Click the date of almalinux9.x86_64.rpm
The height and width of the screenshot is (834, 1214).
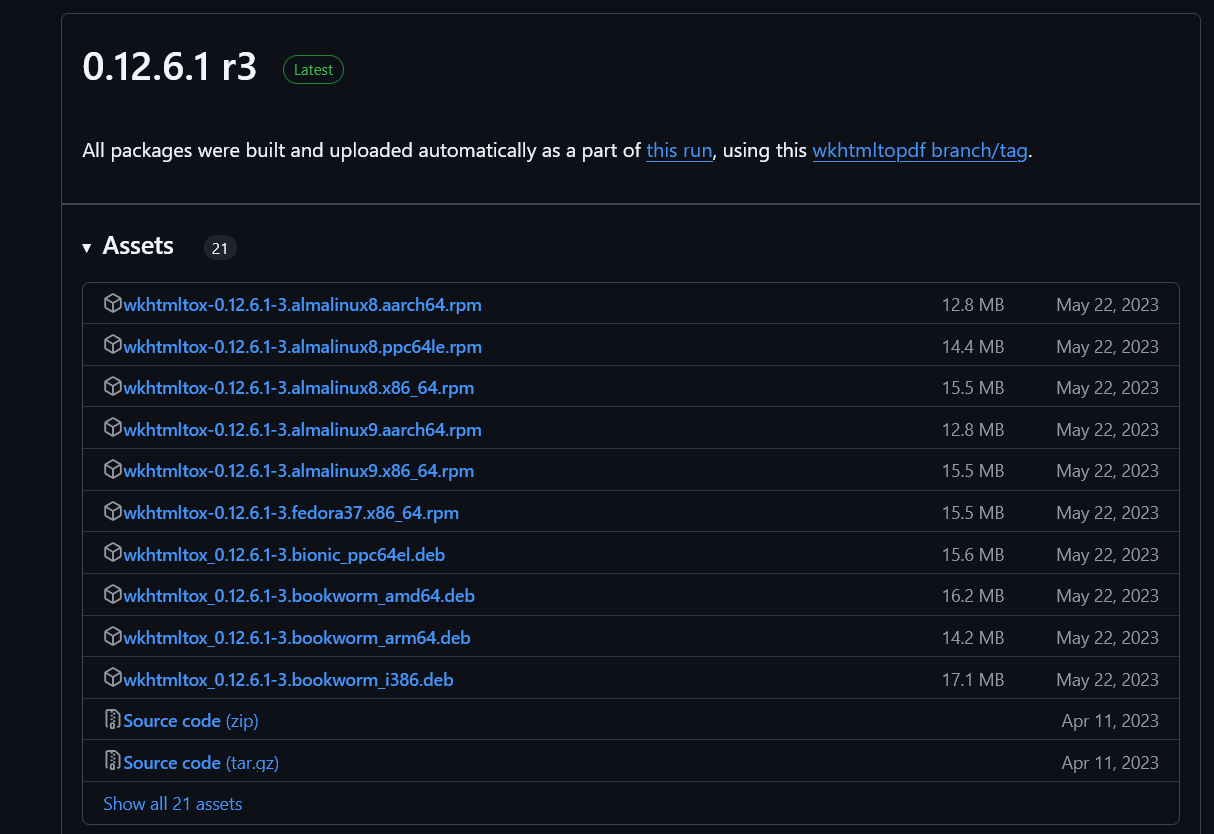coord(1108,471)
